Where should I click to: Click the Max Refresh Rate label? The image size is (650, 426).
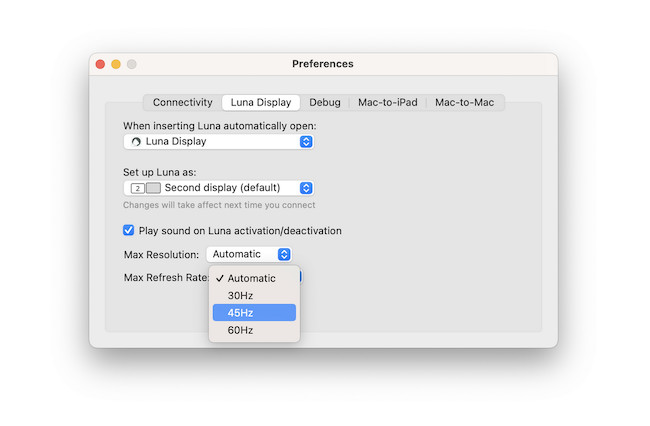click(166, 277)
